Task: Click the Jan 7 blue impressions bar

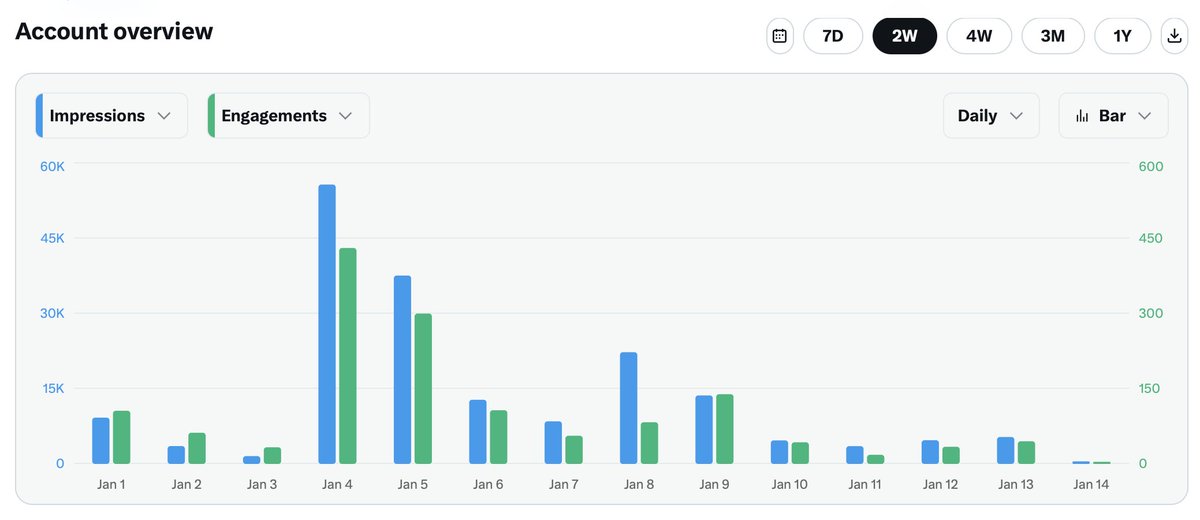Action: point(553,443)
